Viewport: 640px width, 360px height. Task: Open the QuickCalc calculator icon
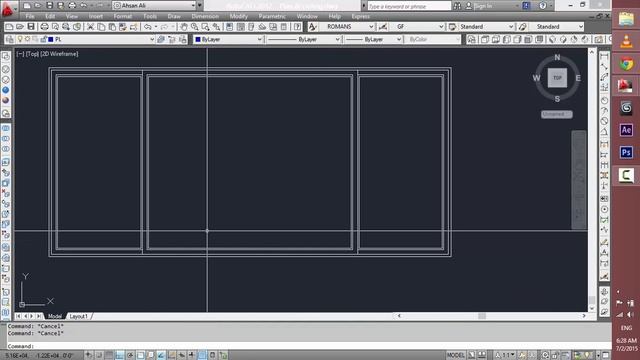[284, 27]
